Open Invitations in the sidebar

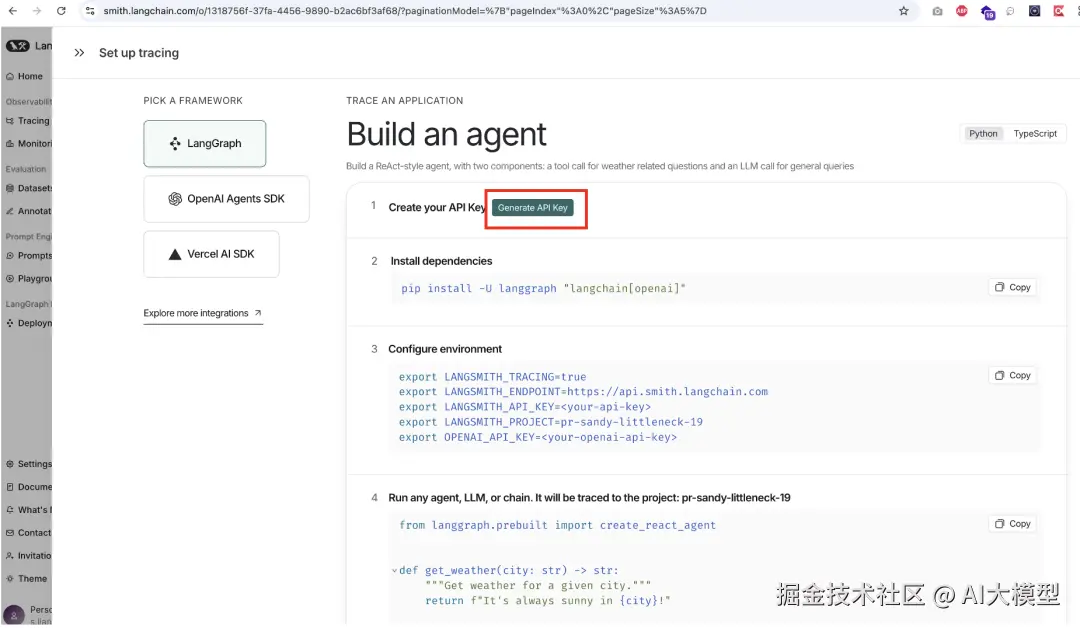[28, 556]
